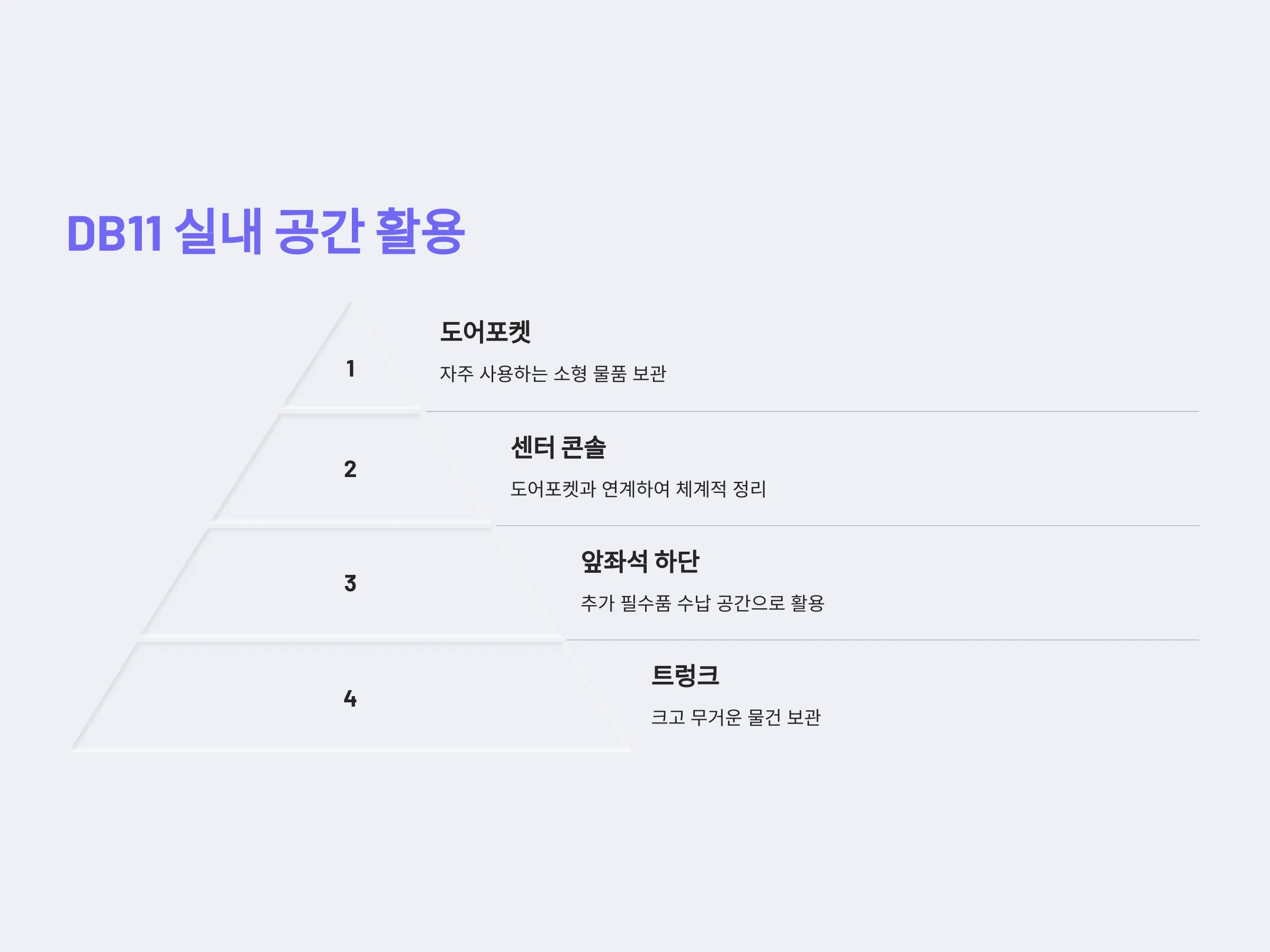This screenshot has width=1270, height=952.
Task: Click the word '활용' in the title
Action: pos(420,231)
